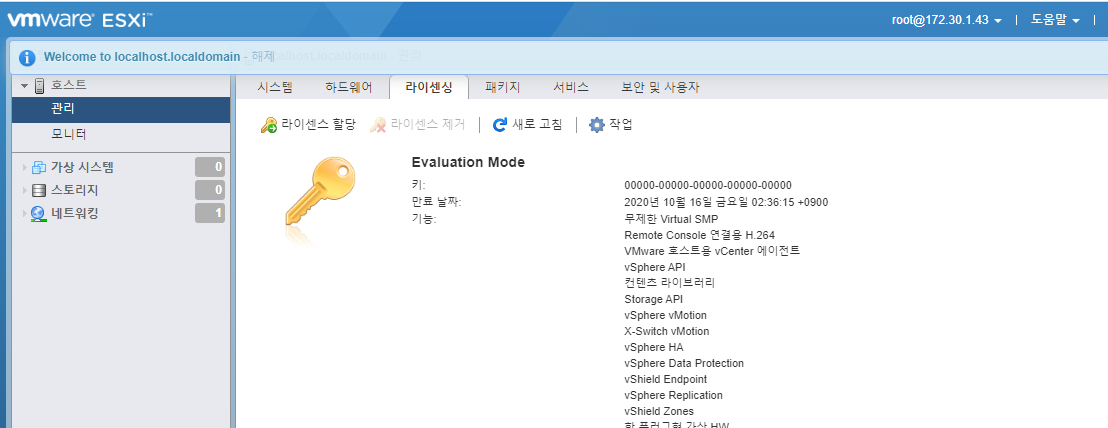The image size is (1108, 428).
Task: Click the 키 label
Action: coord(418,186)
